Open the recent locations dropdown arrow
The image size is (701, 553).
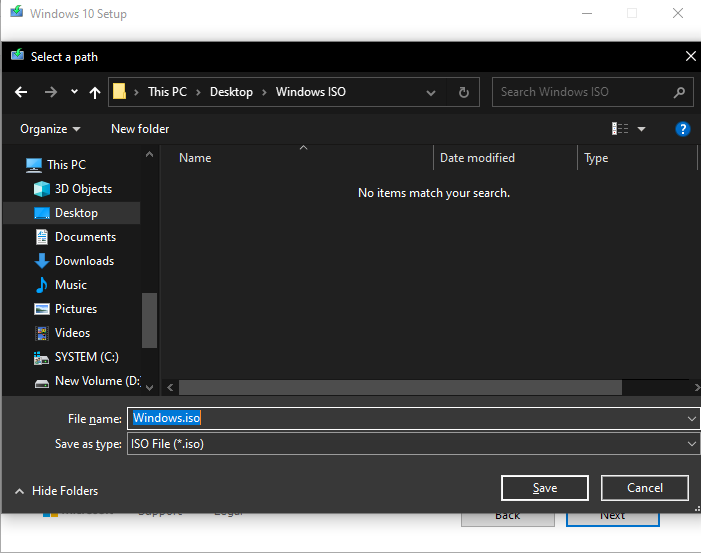point(74,92)
